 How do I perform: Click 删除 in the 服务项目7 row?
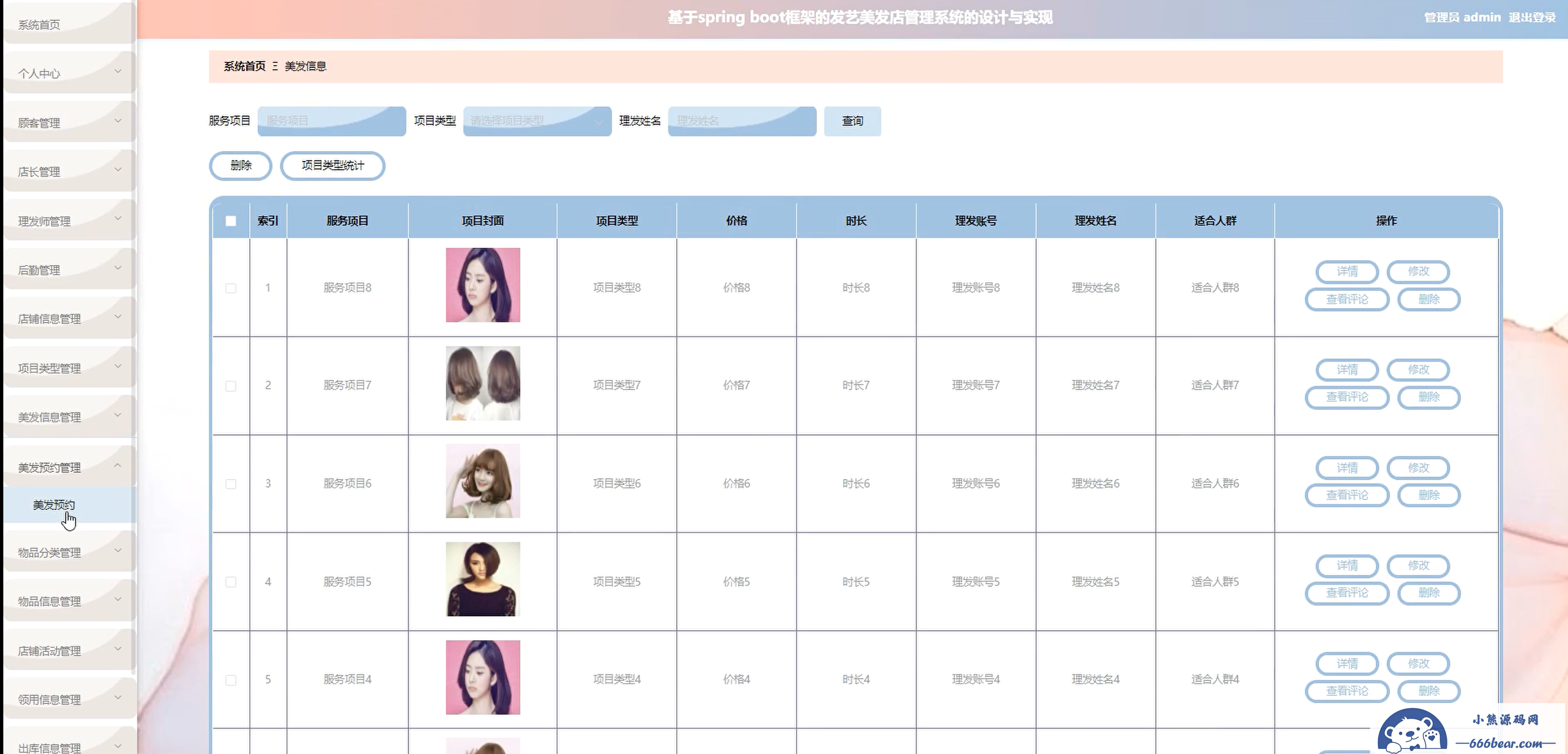tap(1429, 398)
